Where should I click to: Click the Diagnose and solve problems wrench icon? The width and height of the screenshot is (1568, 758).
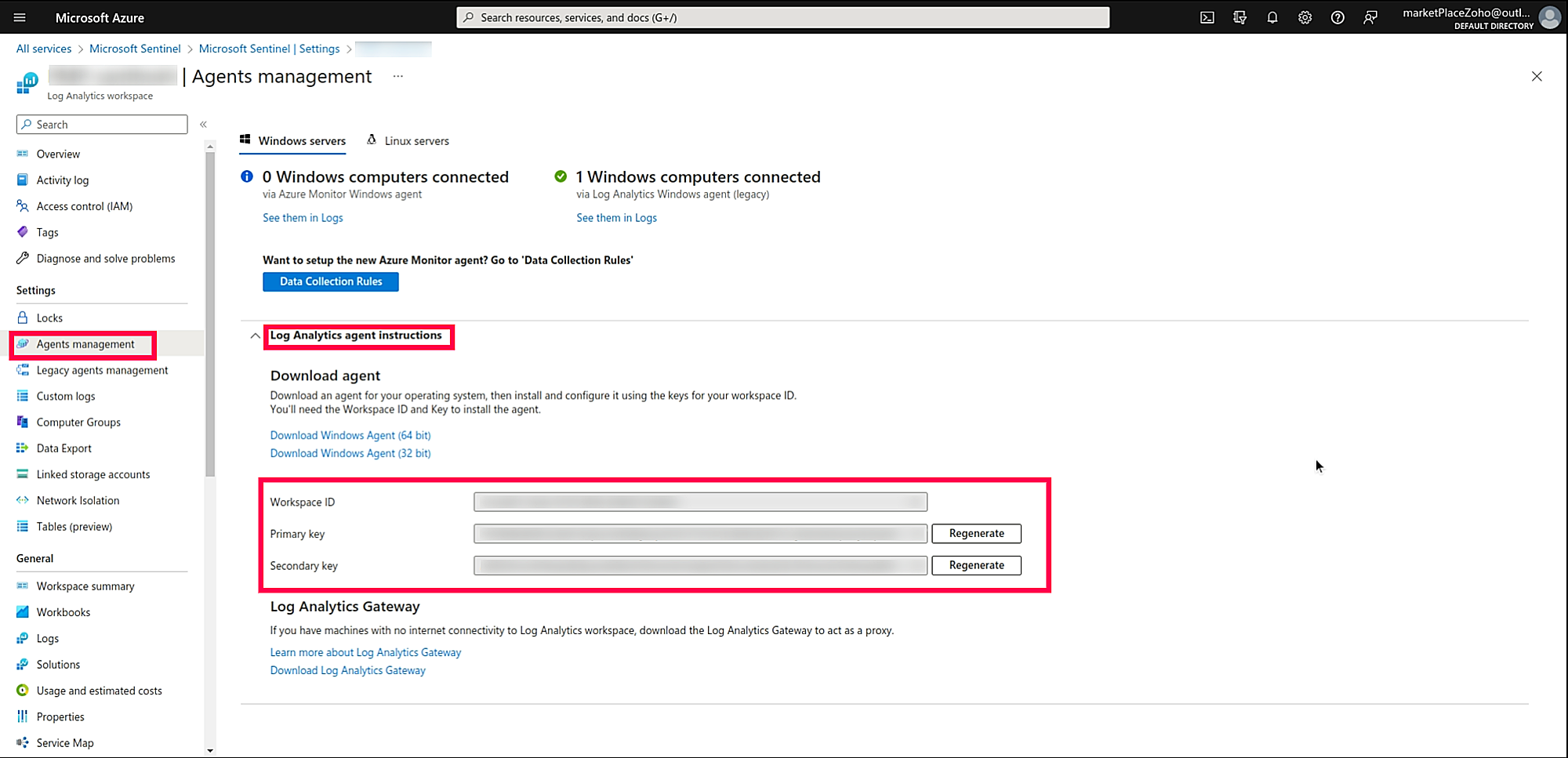point(23,258)
